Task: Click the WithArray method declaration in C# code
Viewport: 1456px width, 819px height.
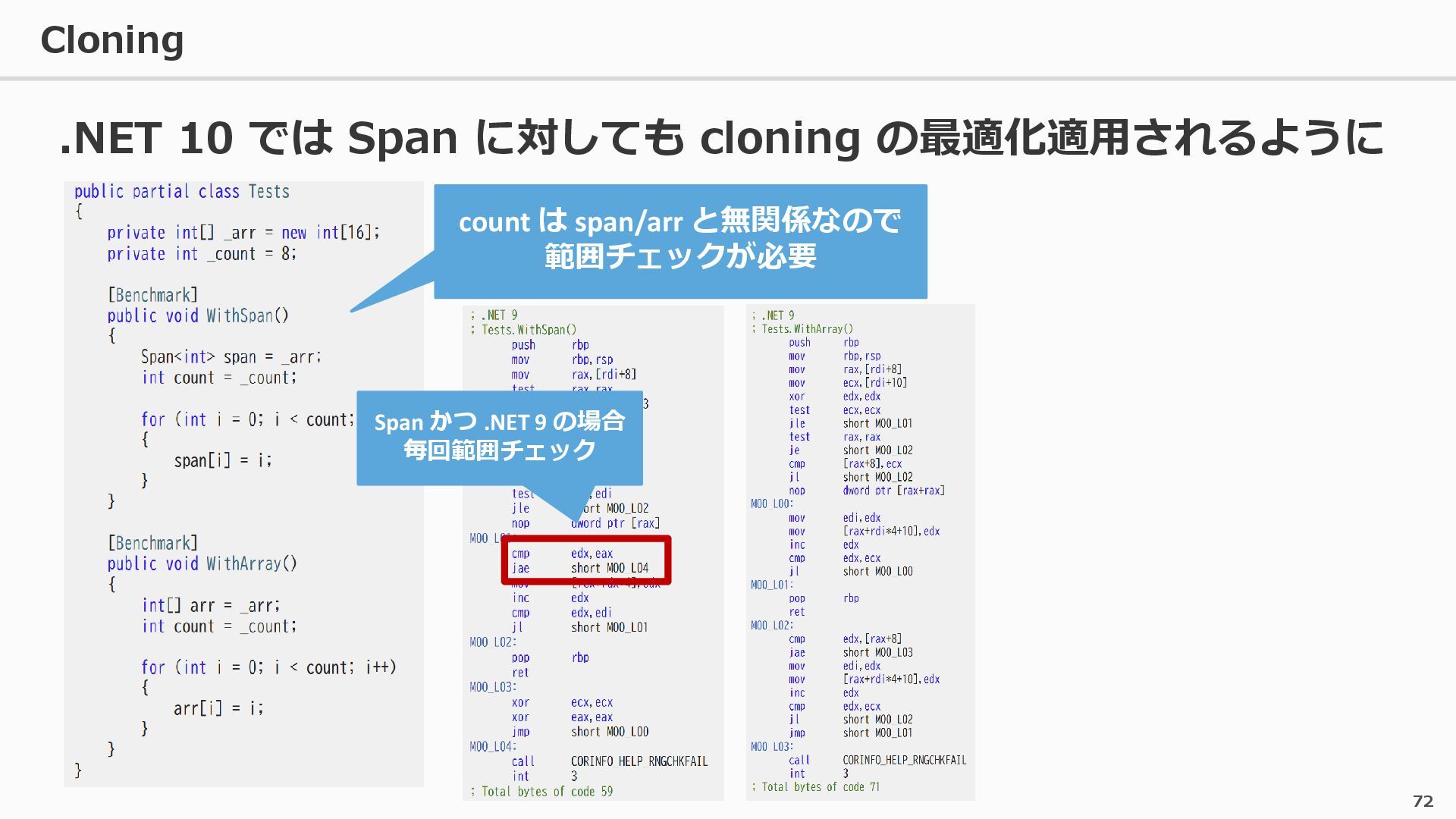Action: (202, 563)
